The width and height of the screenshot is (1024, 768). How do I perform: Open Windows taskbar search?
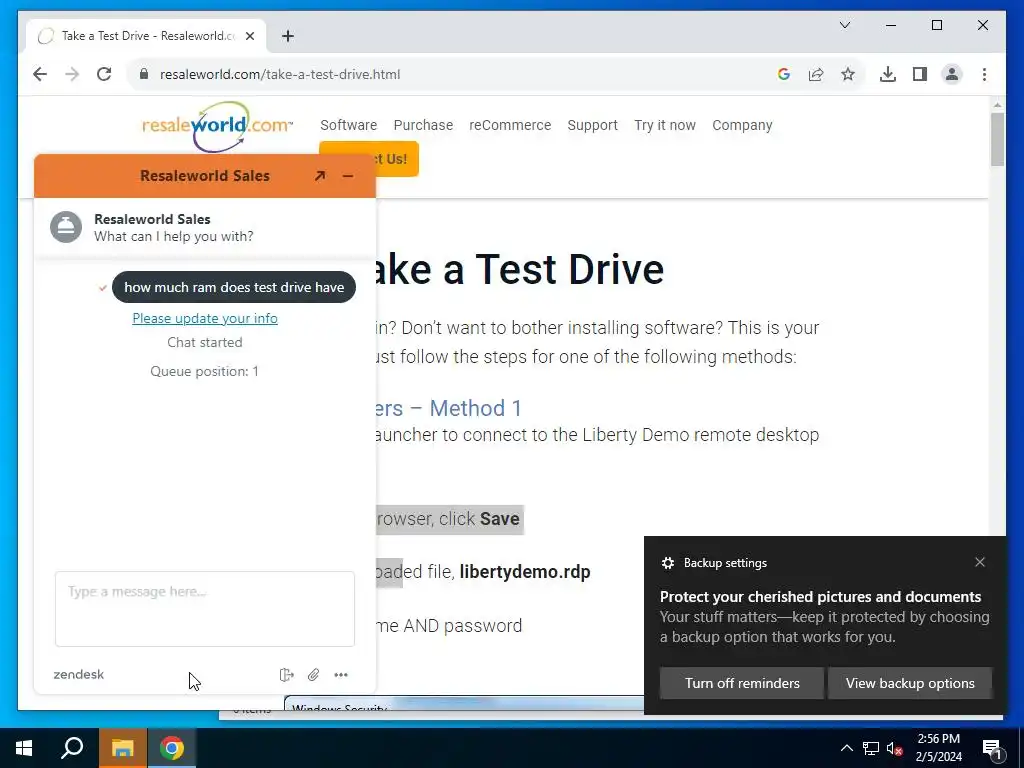72,748
